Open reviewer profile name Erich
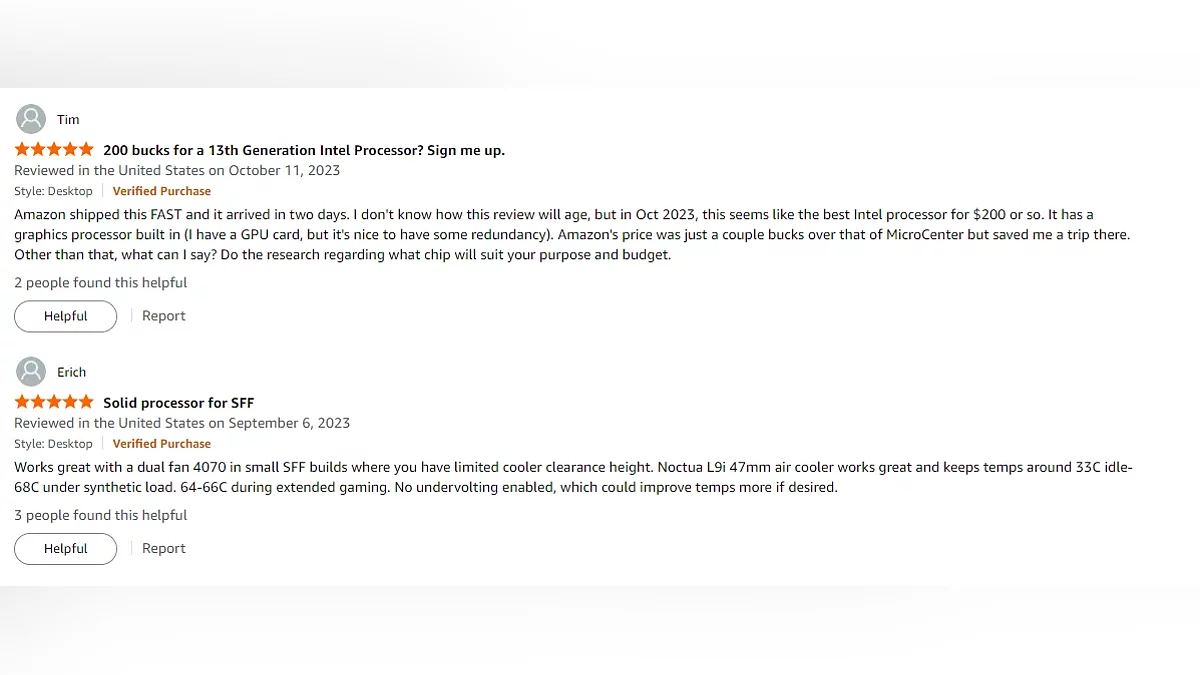The image size is (1200, 675). 71,372
